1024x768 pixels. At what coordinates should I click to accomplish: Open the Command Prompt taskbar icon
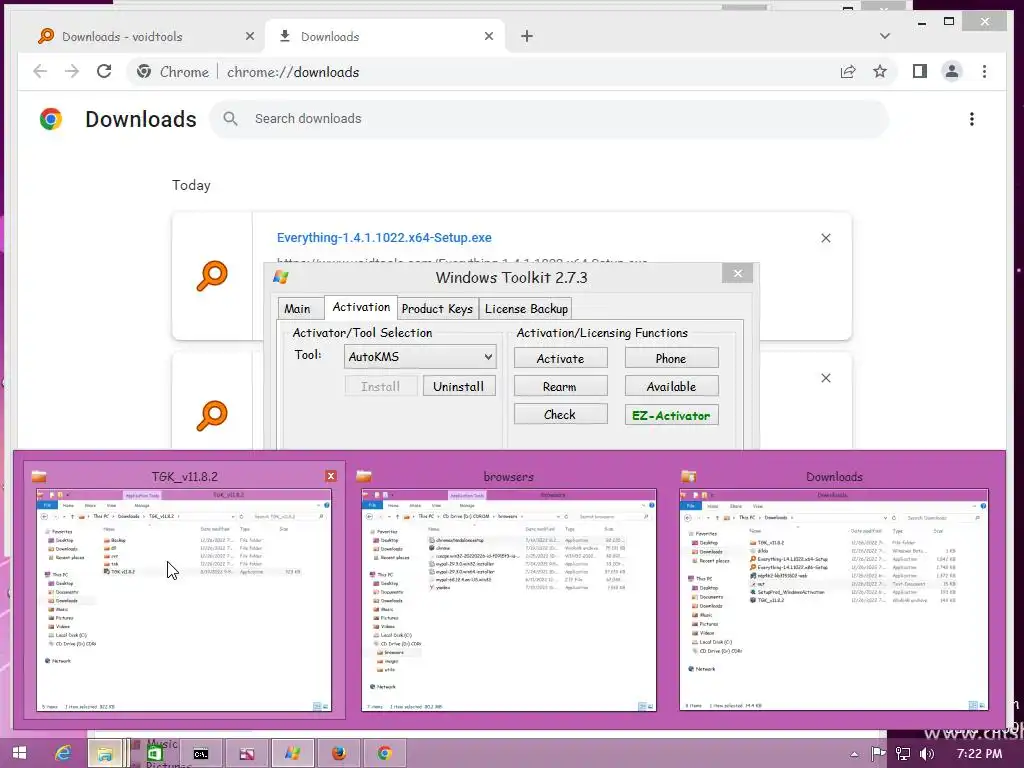coord(200,753)
